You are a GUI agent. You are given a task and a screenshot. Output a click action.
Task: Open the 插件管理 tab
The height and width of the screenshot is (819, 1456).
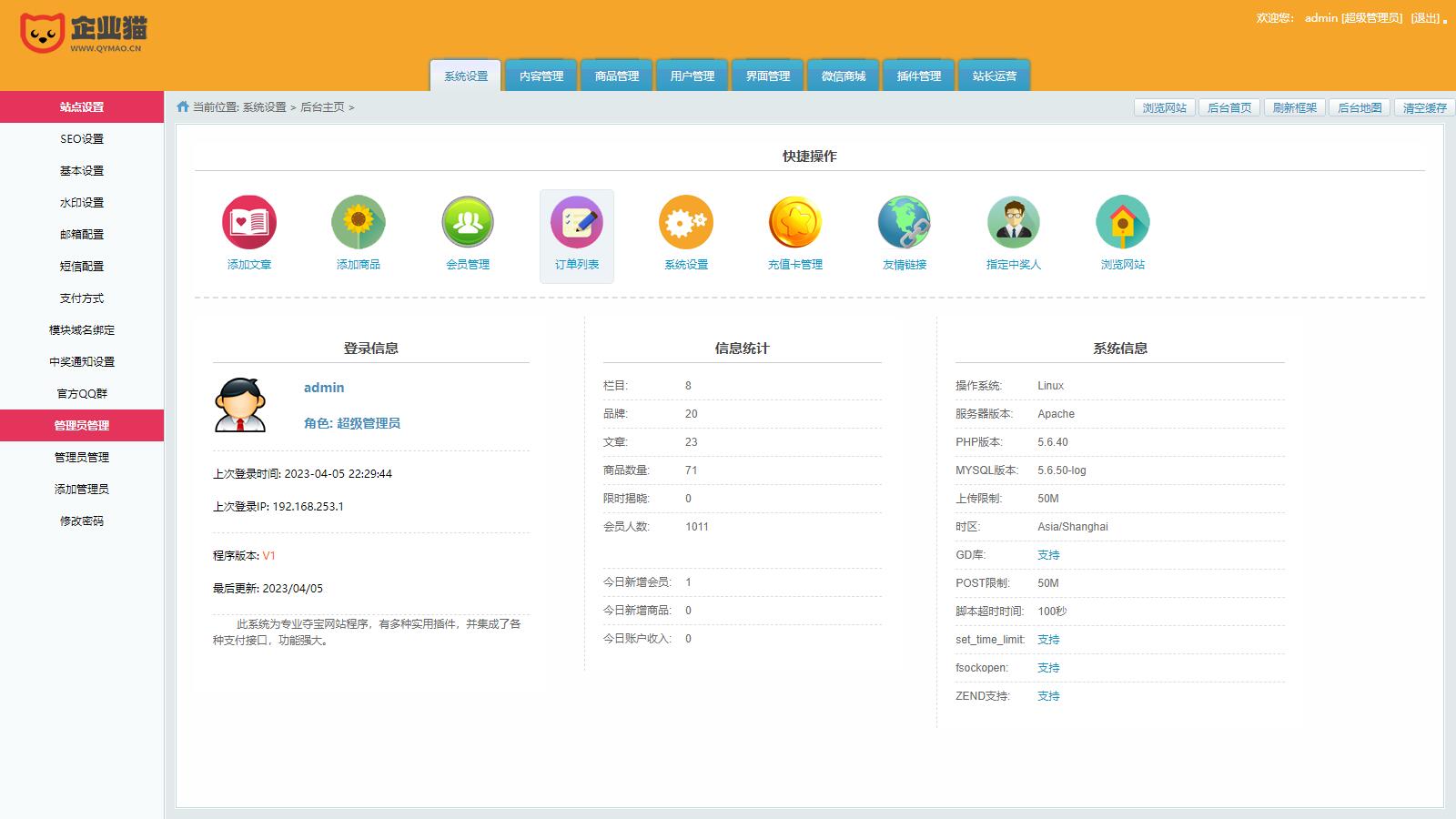coord(919,76)
